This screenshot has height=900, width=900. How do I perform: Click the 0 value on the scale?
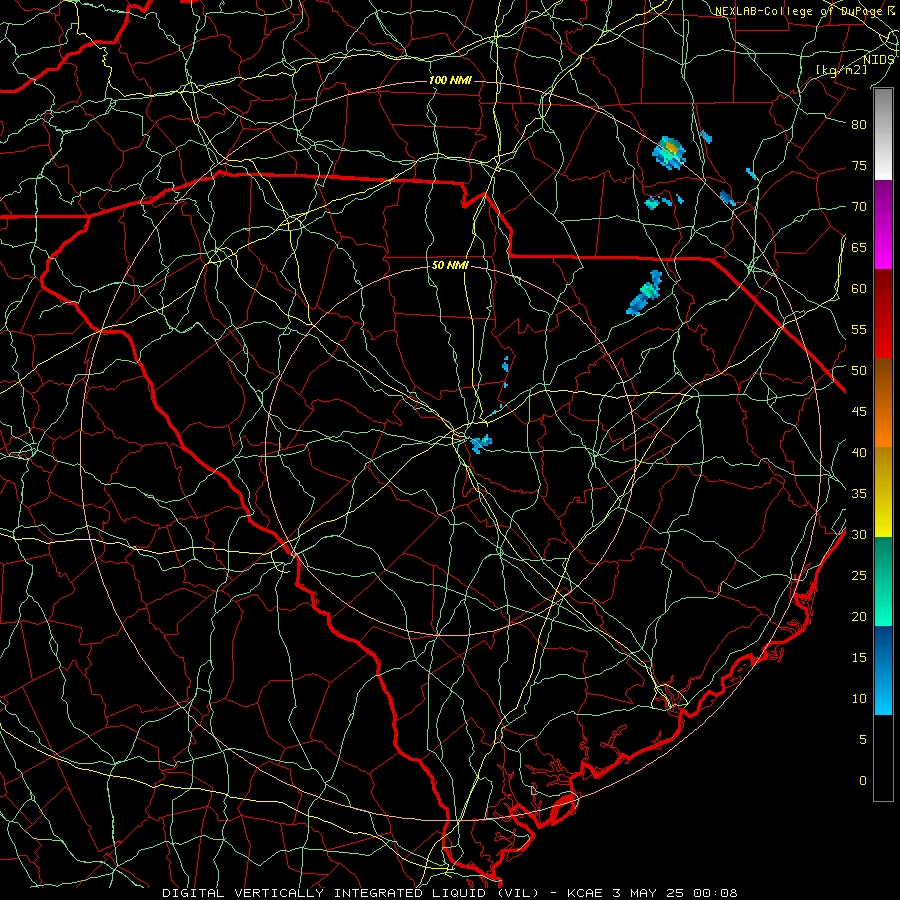click(863, 781)
